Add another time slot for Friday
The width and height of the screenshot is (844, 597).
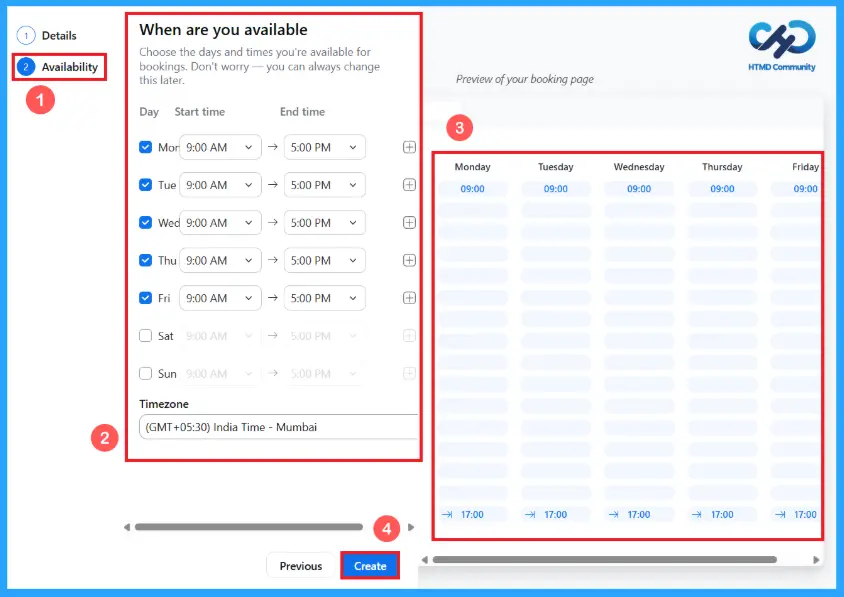click(409, 298)
